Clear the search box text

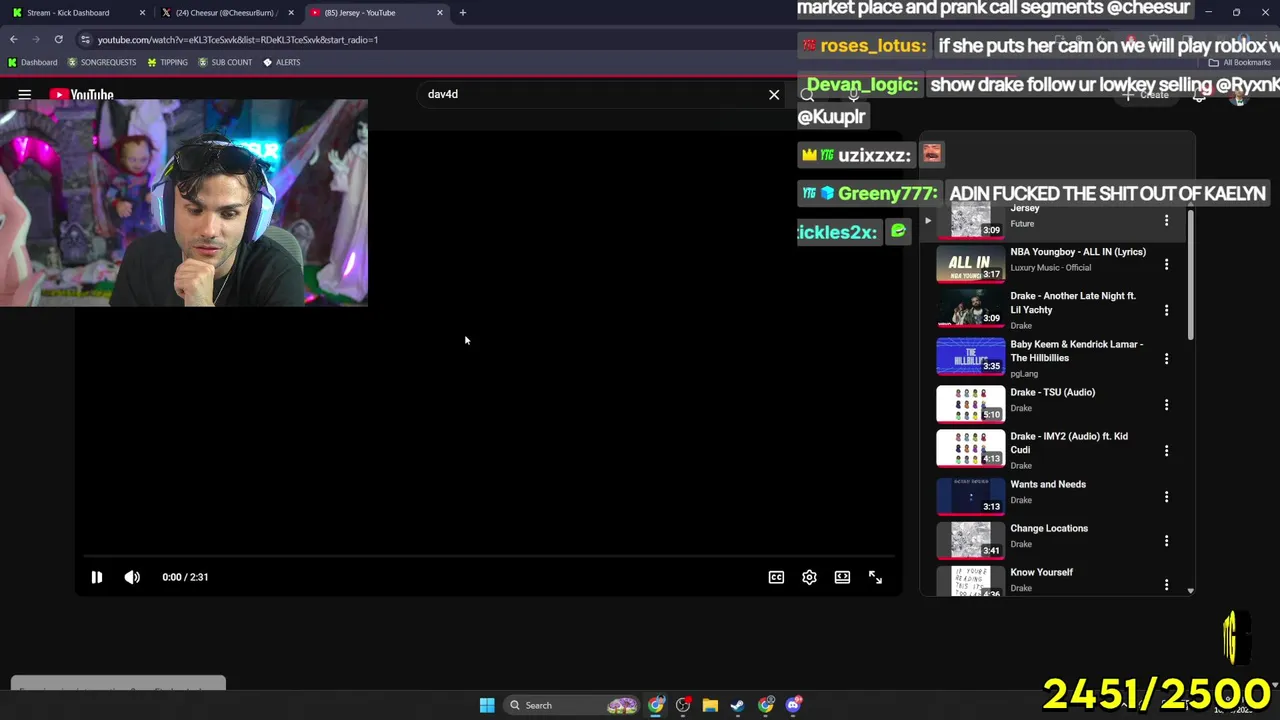774,95
